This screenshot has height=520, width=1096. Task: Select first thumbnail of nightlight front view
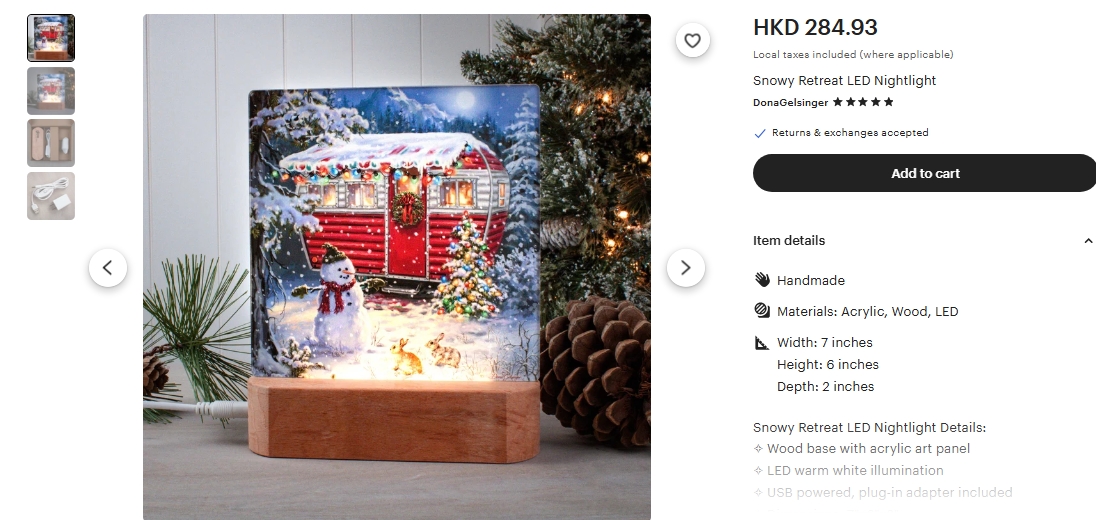51,38
